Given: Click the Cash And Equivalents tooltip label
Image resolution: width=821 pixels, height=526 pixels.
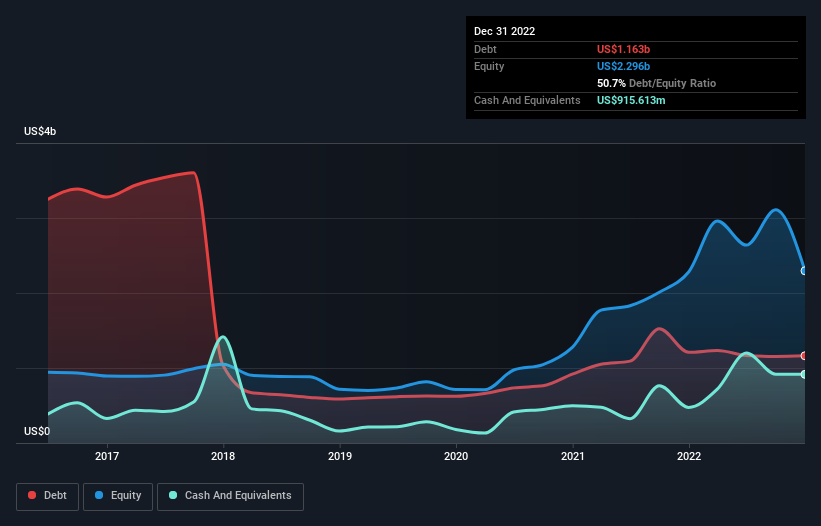Looking at the screenshot, I should 527,100.
